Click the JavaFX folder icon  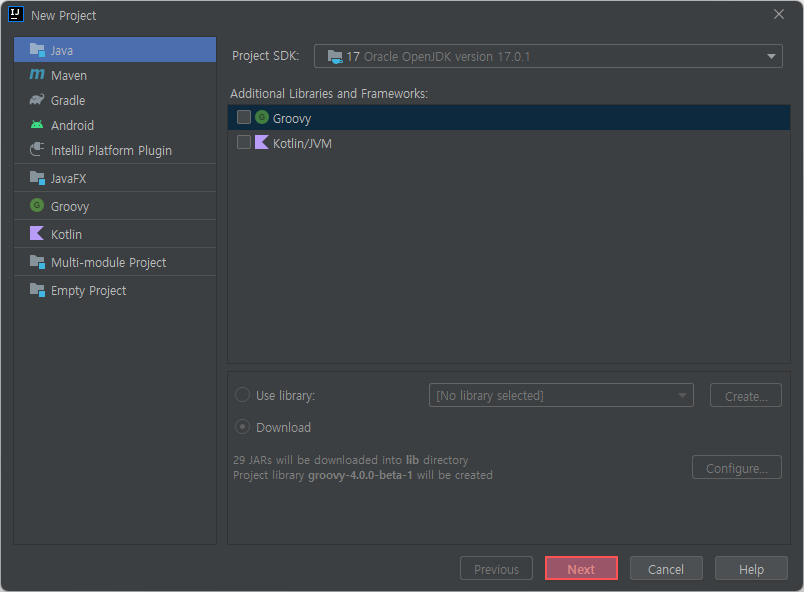click(37, 178)
